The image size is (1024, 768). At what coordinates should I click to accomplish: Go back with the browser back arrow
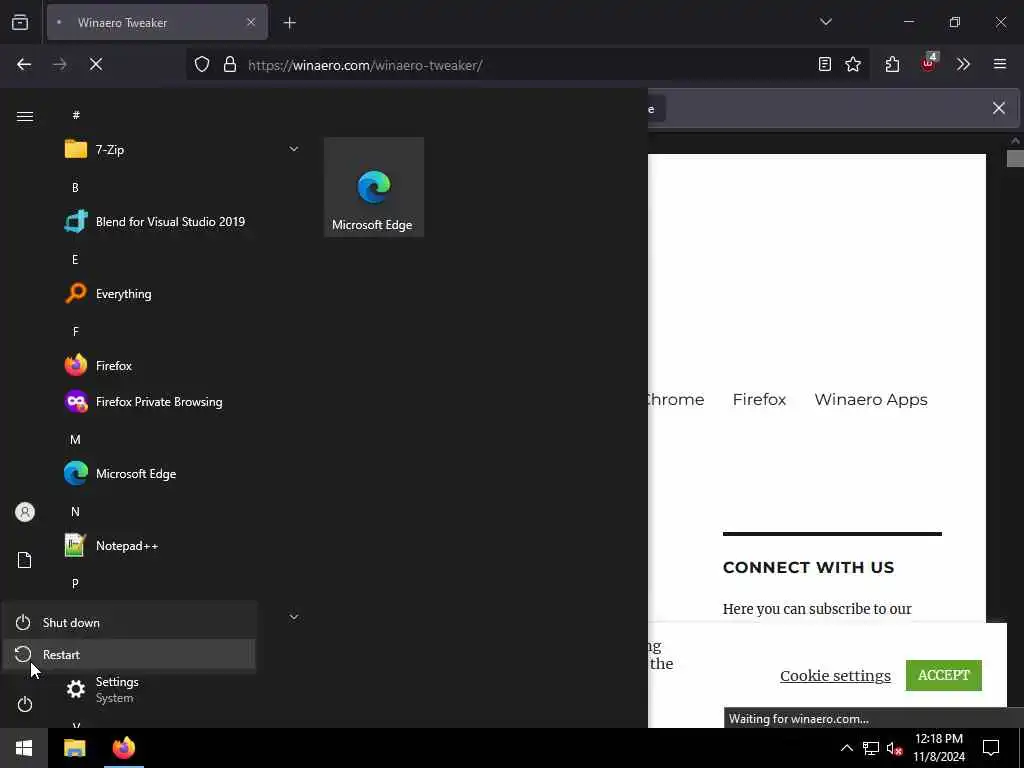pos(24,64)
